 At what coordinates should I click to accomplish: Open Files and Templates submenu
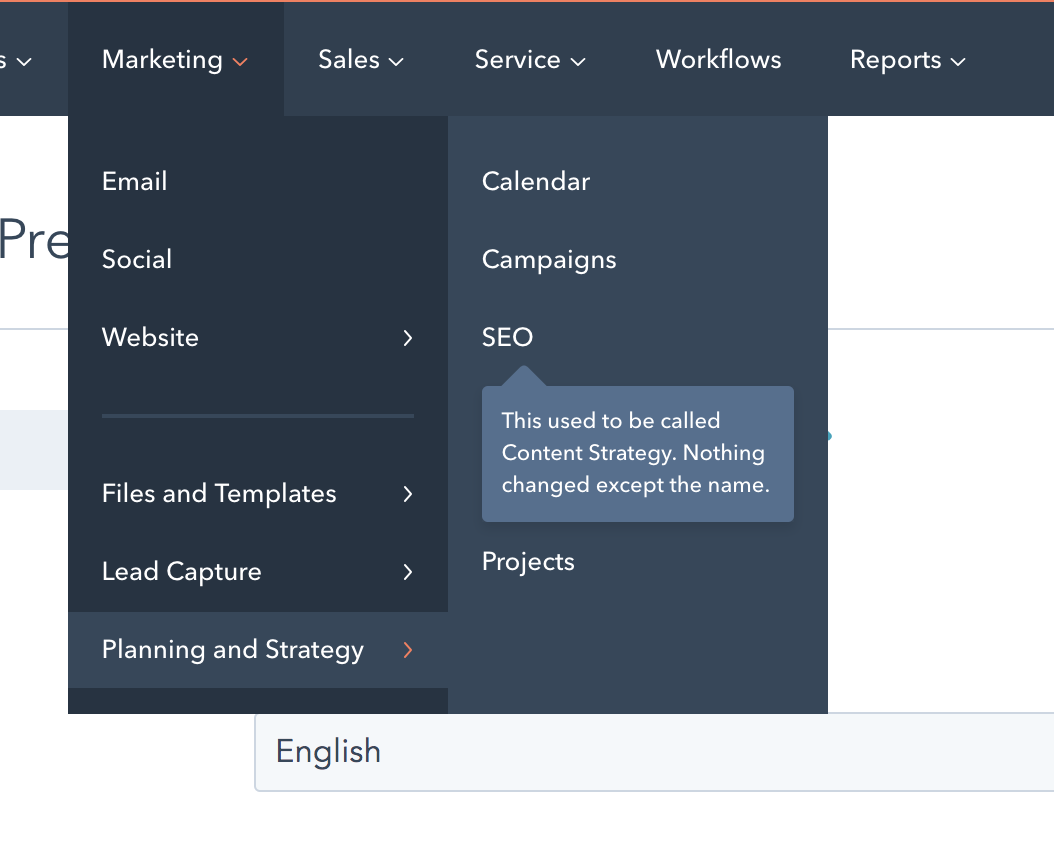pos(219,493)
